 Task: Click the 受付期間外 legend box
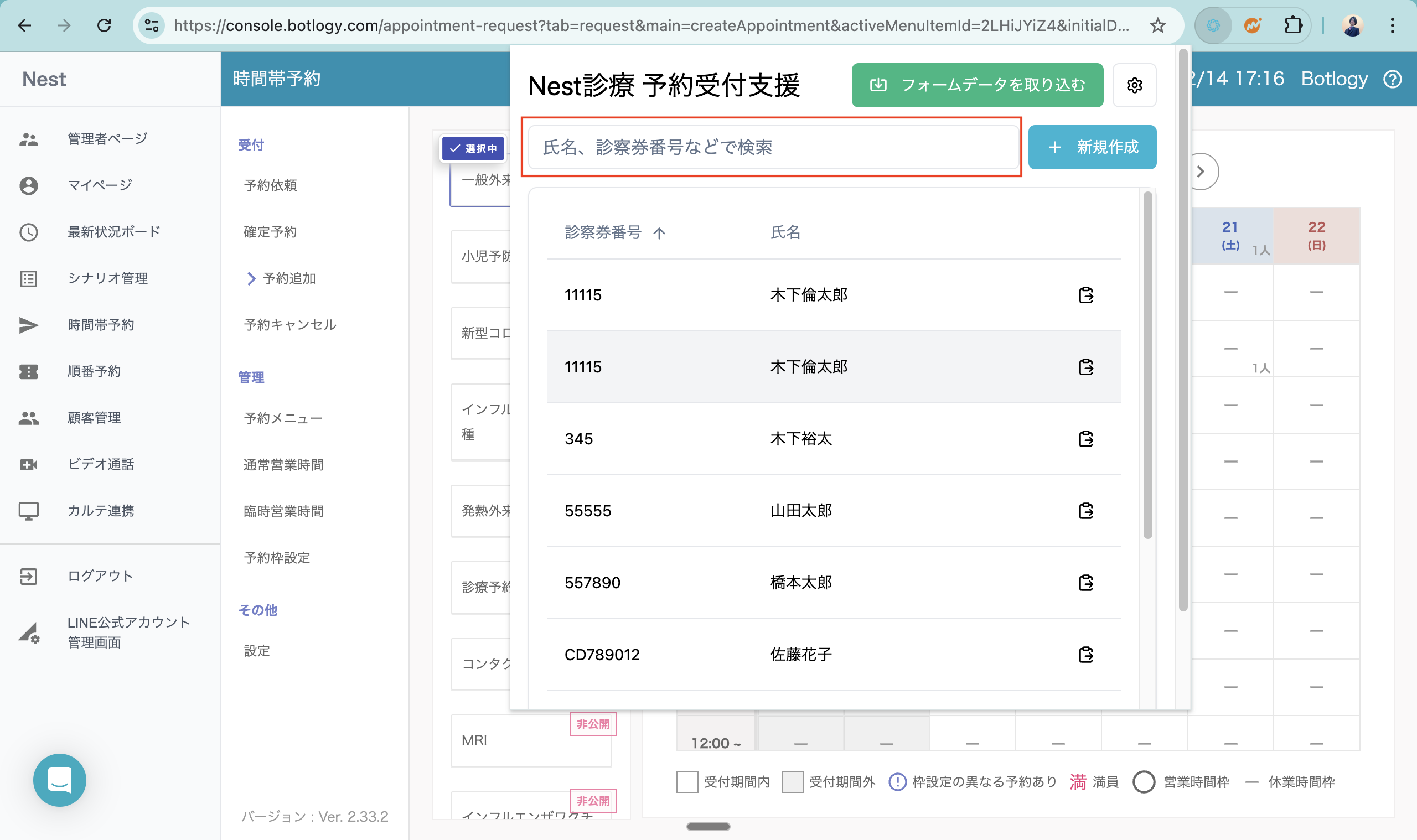click(x=792, y=782)
